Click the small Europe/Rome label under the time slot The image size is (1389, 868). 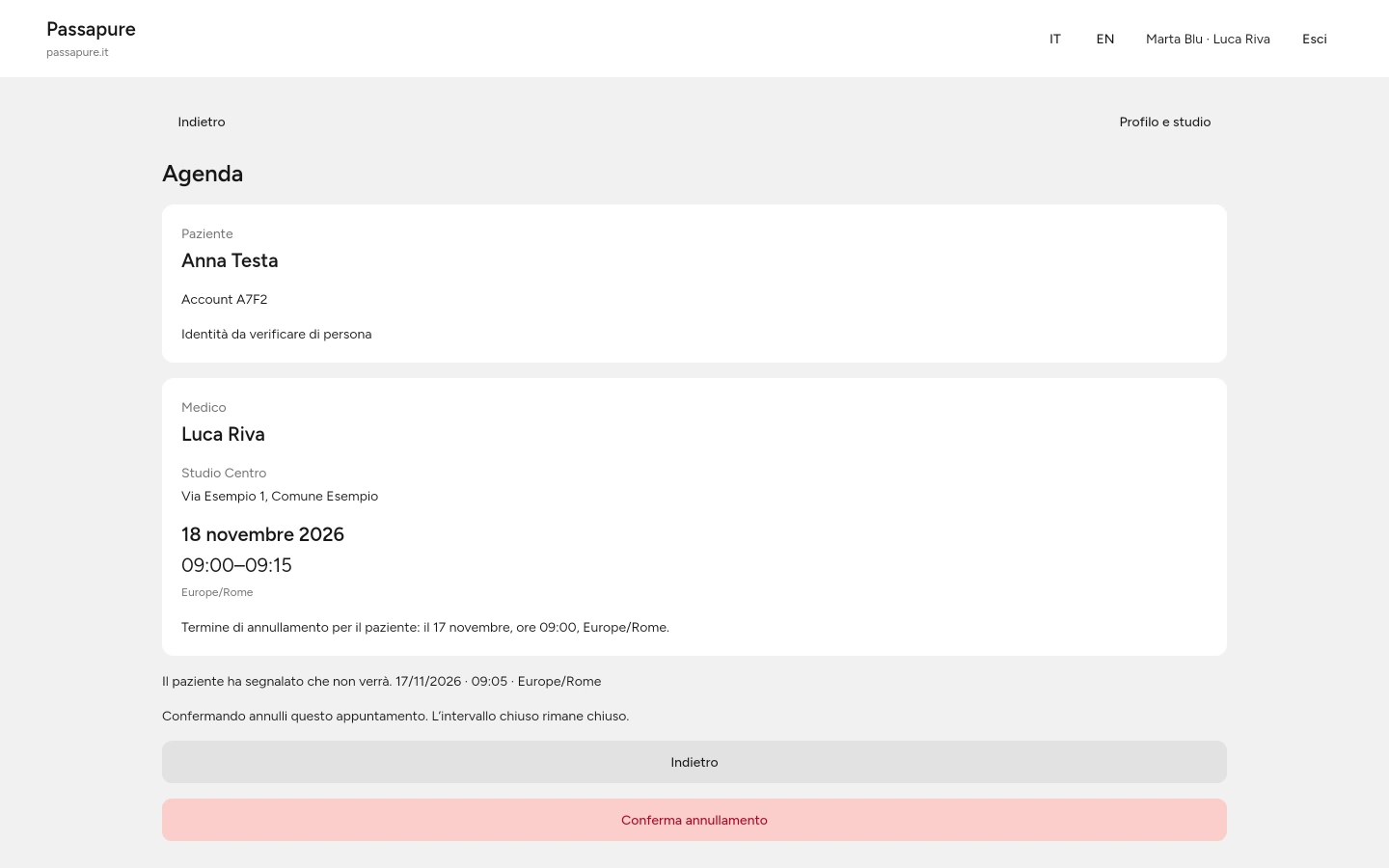[x=217, y=592]
